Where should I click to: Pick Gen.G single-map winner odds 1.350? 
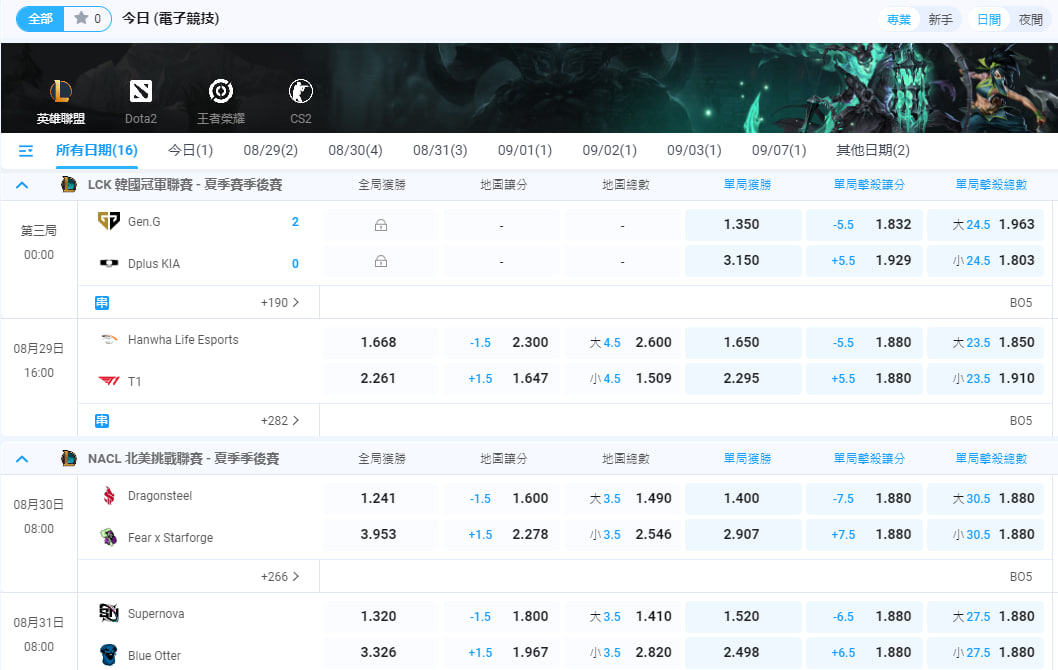[x=742, y=225]
